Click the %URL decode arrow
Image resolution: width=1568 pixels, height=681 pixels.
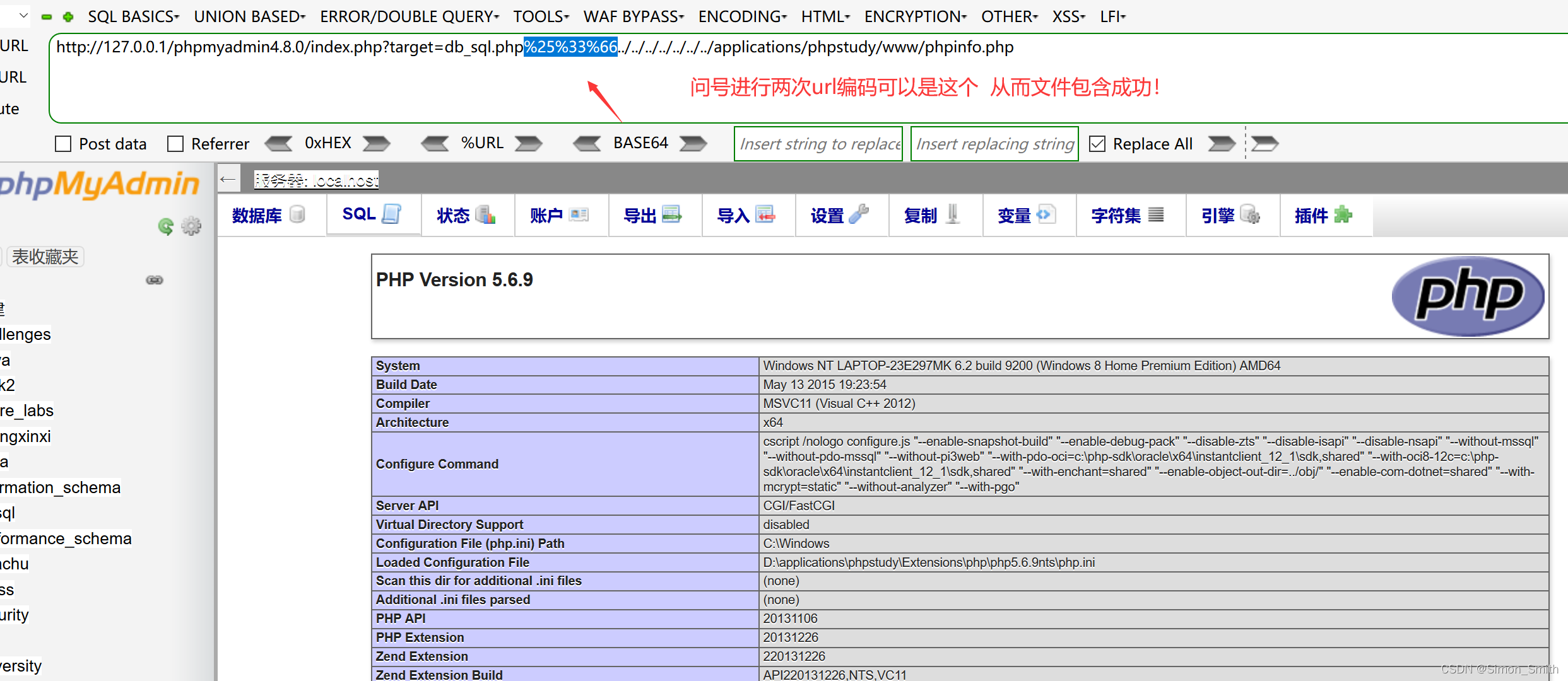(x=434, y=143)
